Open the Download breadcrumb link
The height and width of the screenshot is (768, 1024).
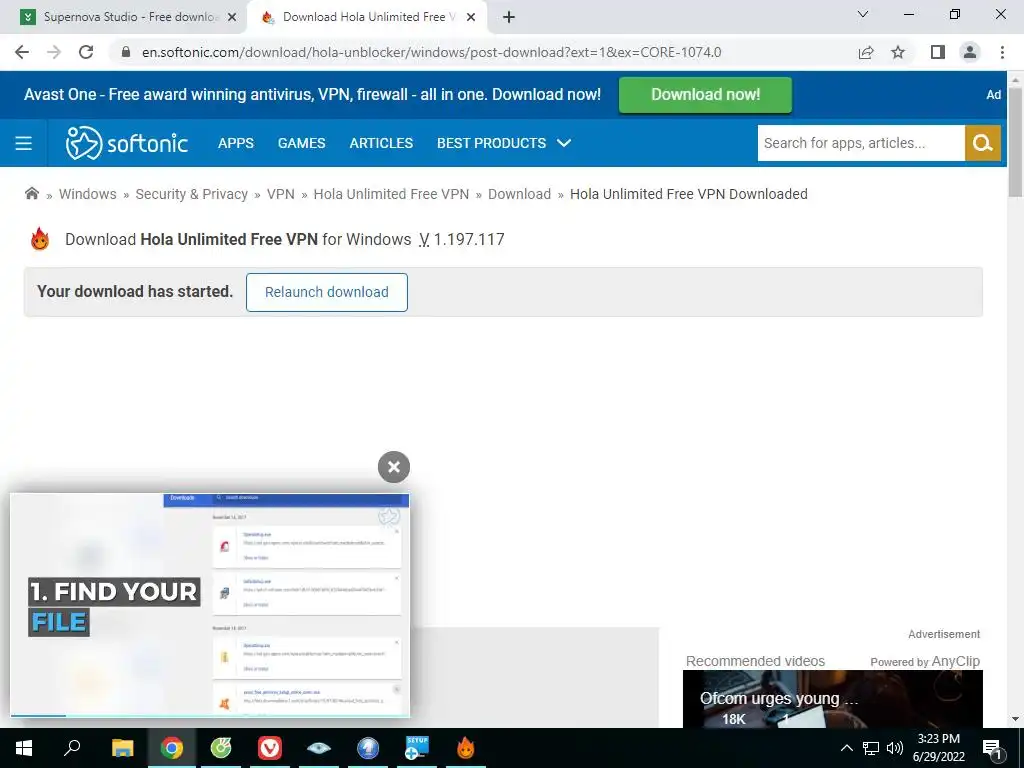tap(519, 194)
